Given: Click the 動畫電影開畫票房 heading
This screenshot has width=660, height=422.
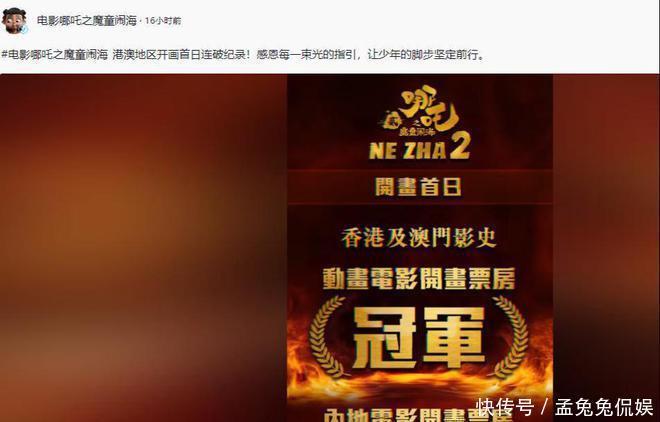Looking at the screenshot, I should (419, 279).
